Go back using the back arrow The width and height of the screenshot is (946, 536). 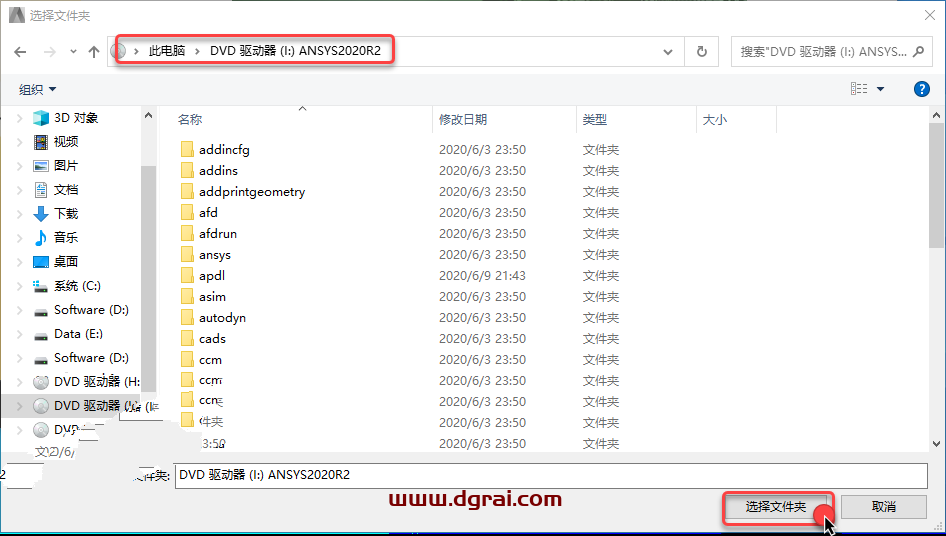(x=20, y=52)
